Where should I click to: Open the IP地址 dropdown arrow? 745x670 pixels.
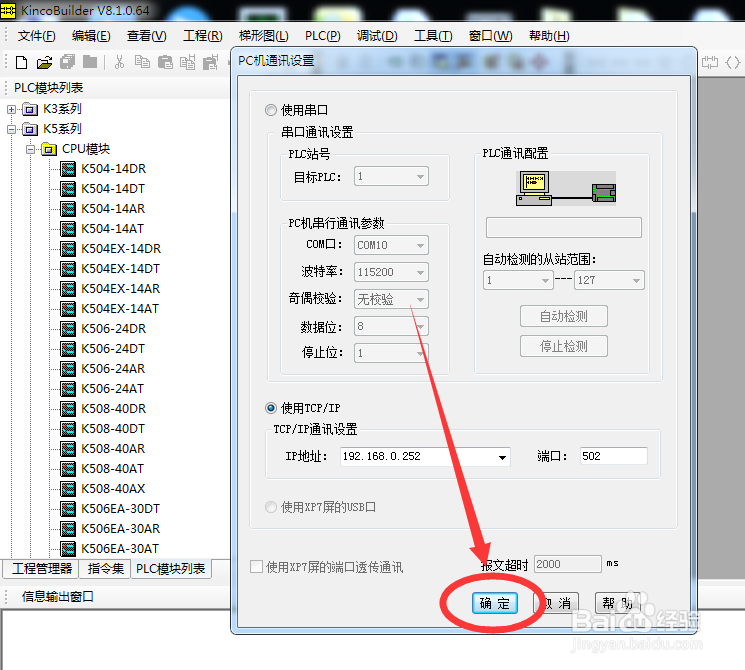pos(502,457)
